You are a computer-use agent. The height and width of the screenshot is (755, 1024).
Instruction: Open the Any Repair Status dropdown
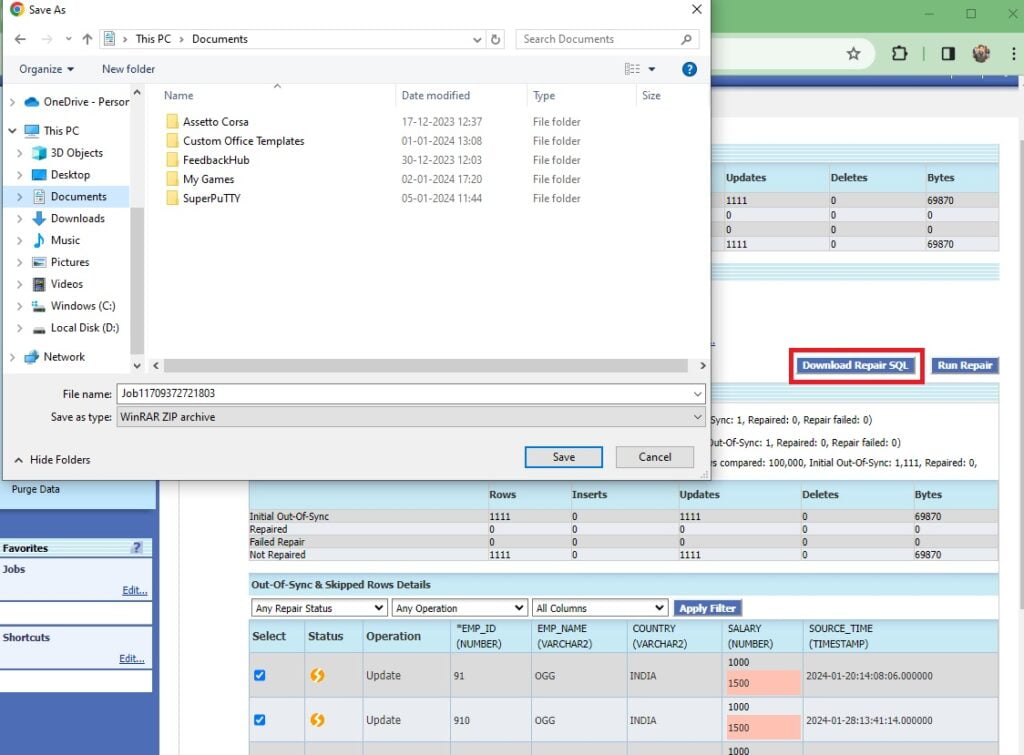click(x=318, y=607)
